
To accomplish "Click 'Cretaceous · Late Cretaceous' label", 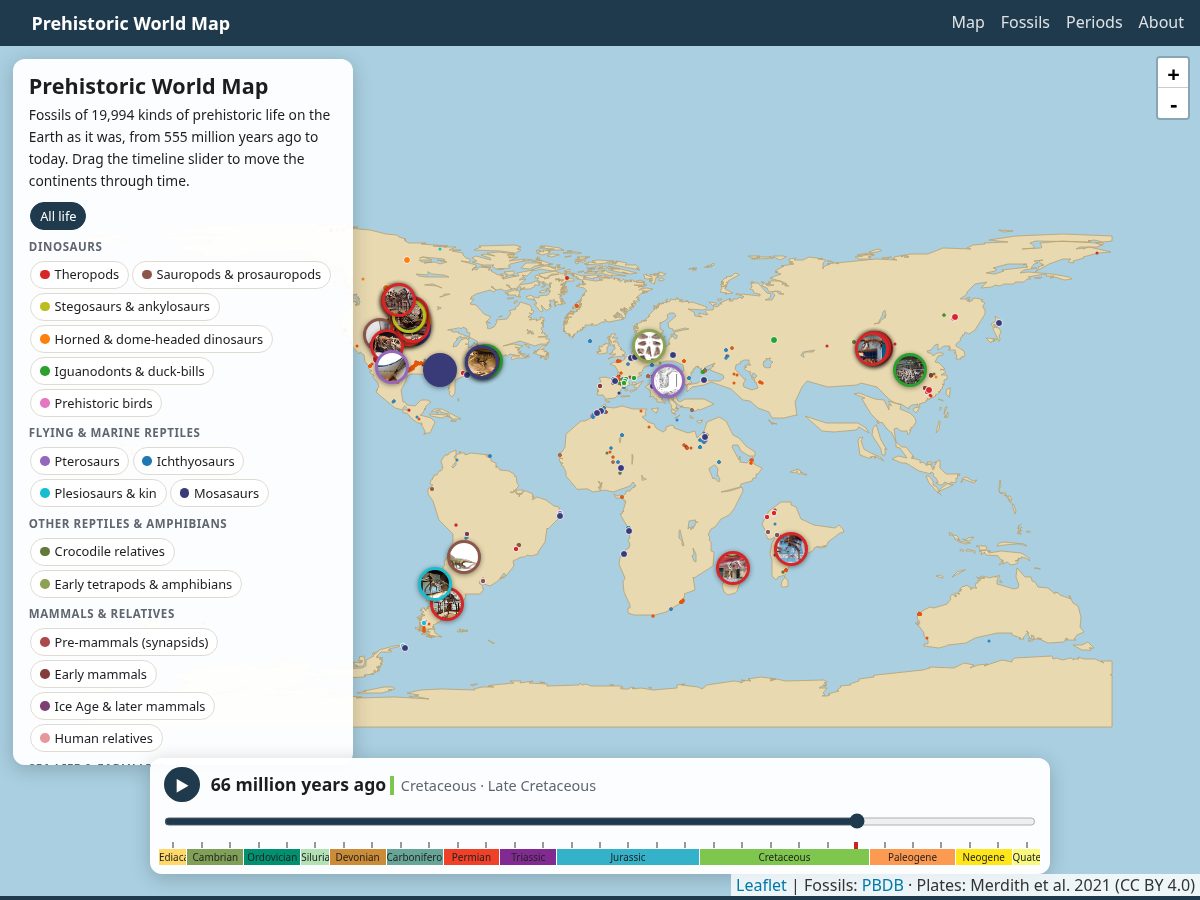I will 498,786.
